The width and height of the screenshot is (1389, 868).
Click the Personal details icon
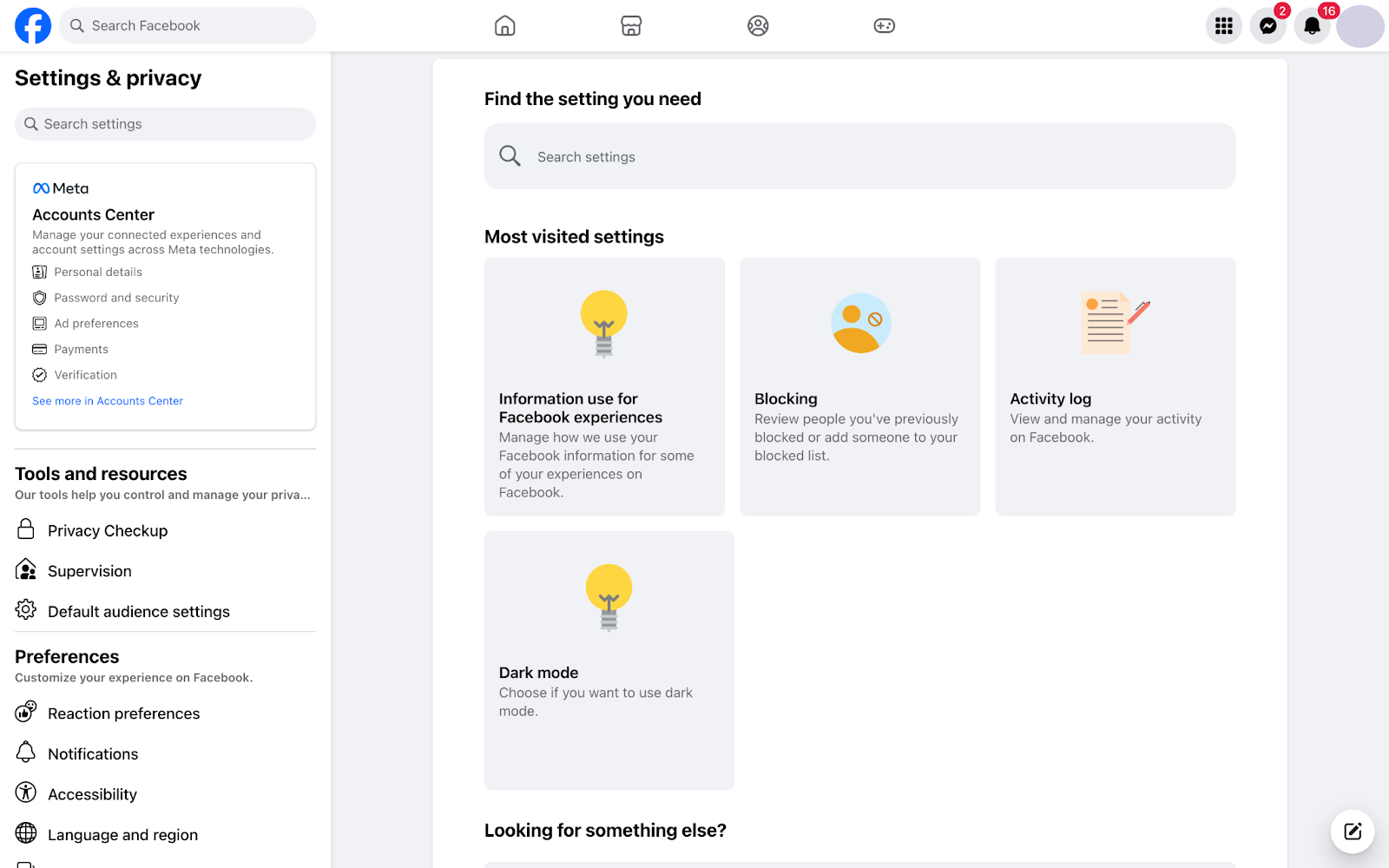[39, 272]
